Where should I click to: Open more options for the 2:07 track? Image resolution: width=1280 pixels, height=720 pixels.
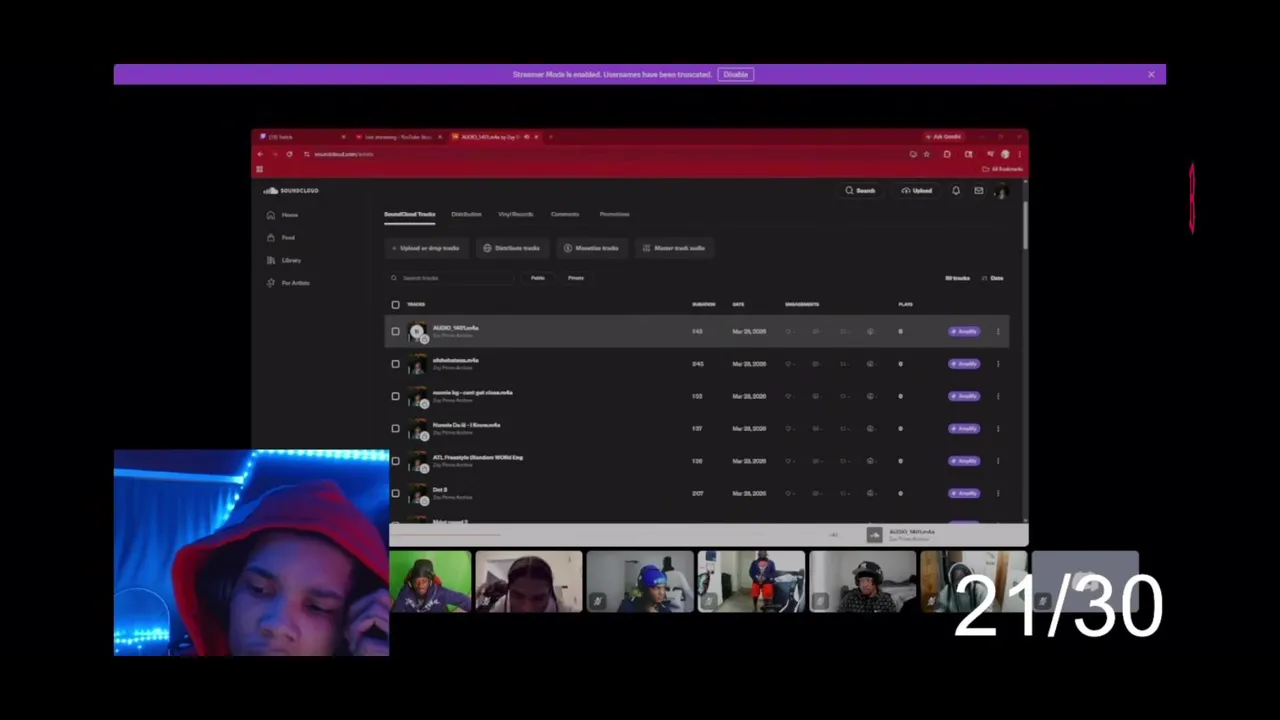click(x=998, y=493)
